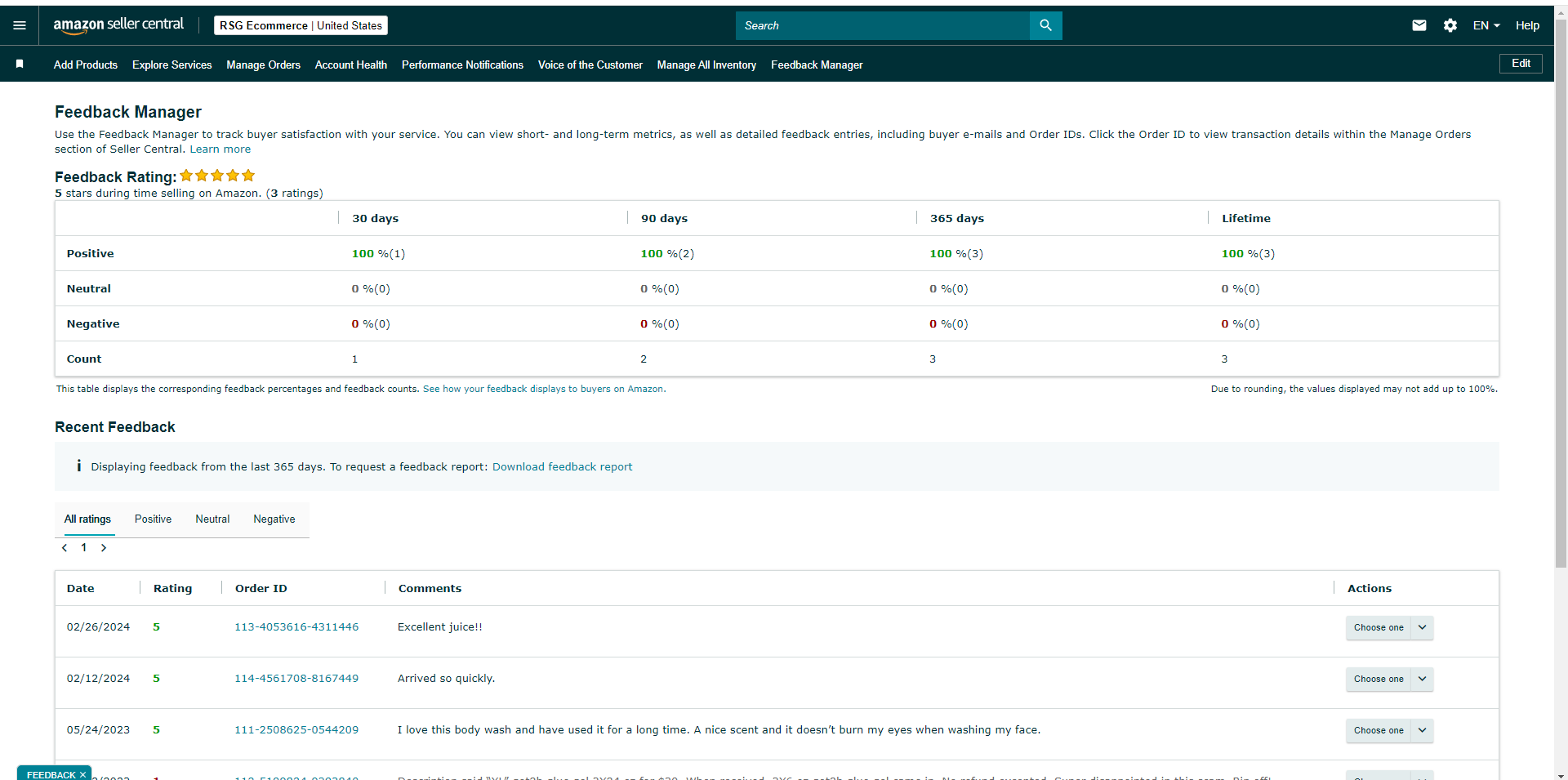Expand Choose one action for 02/26/2024 feedback

click(x=1389, y=627)
